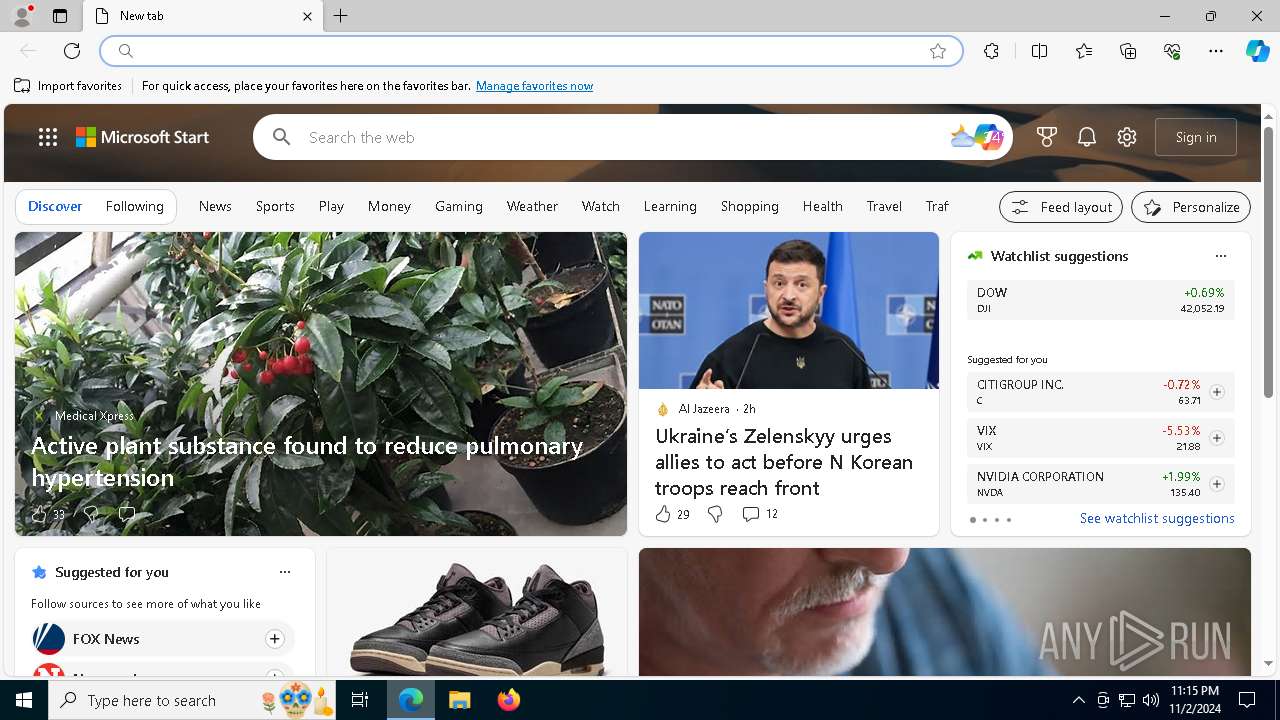Follow the FOX News source
Viewport: 1280px width, 720px height.
coord(274,639)
